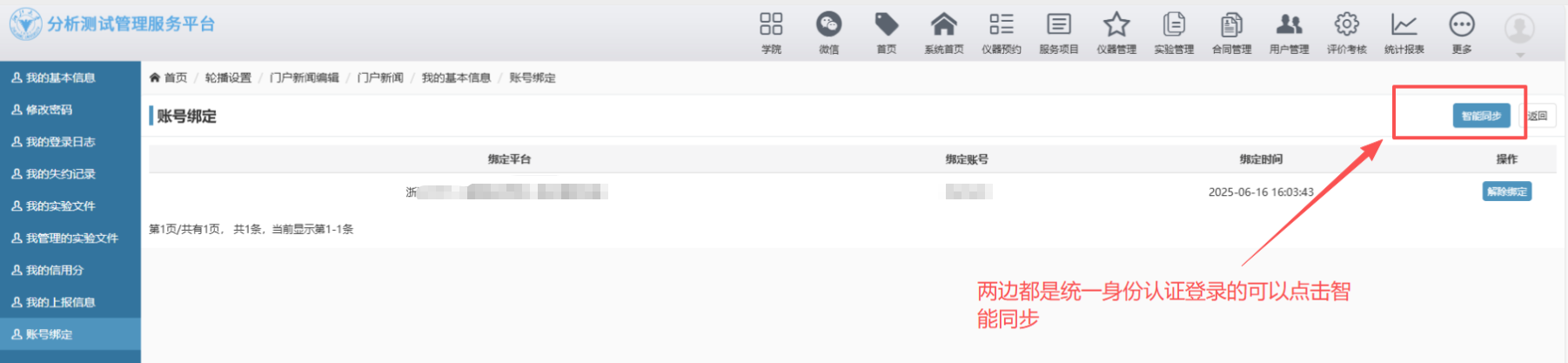Open 仪器管理 star icon
Screen dimensions: 1568x363
coord(1116,24)
